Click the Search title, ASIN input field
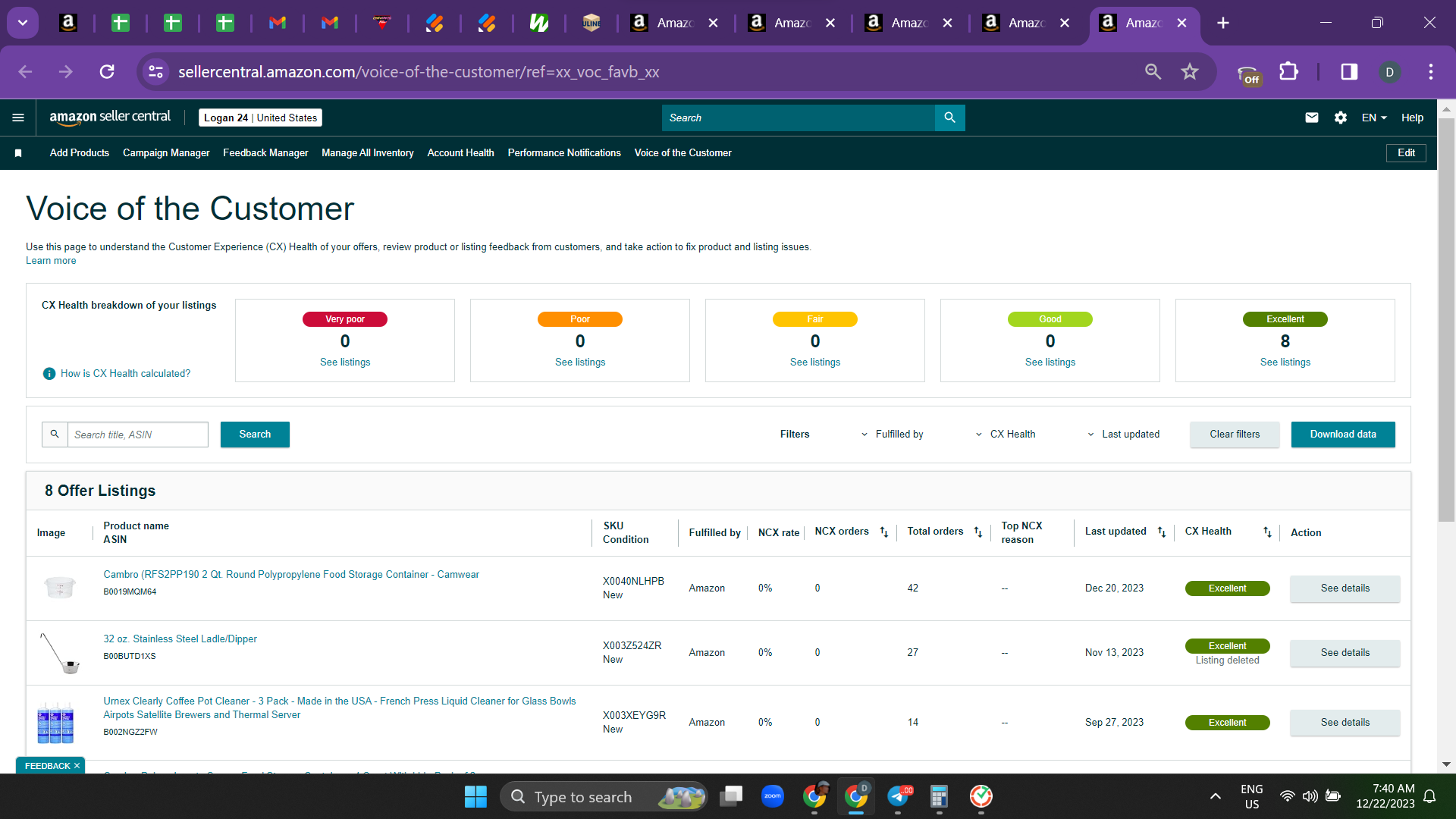Screen dimensions: 1456x819 pyautogui.click(x=138, y=435)
